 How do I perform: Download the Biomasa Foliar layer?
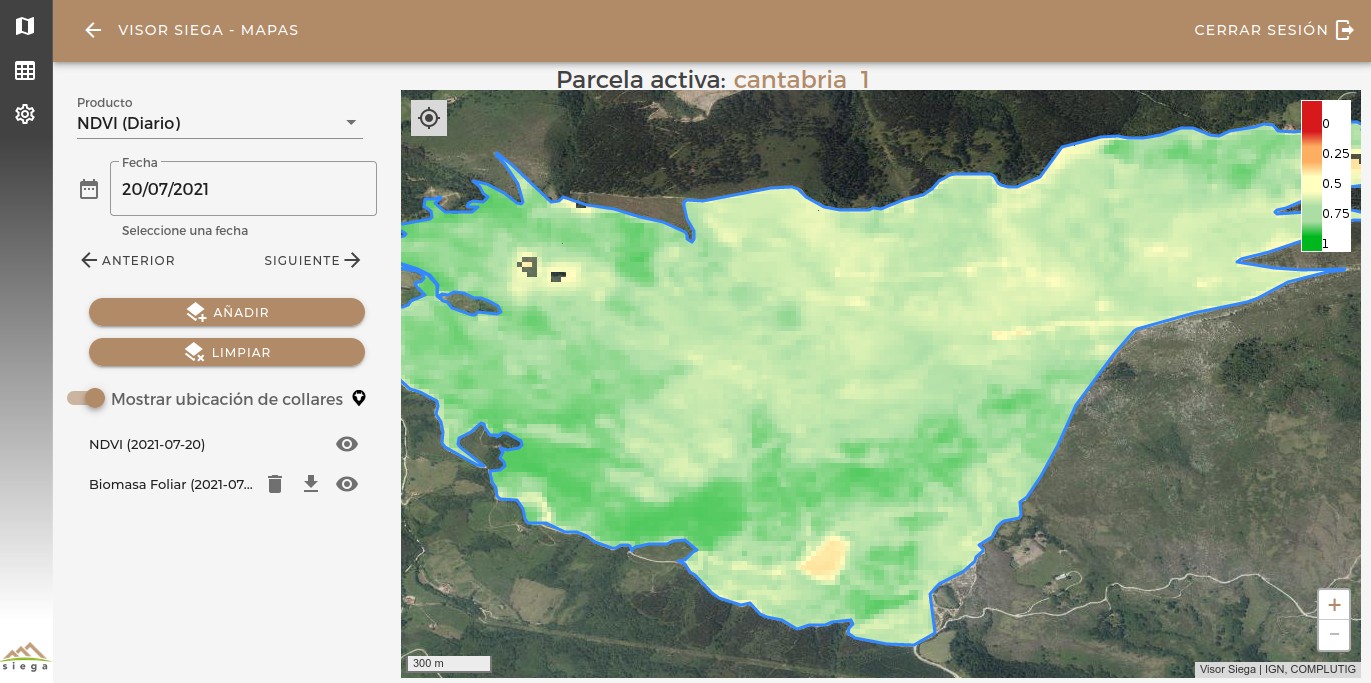(x=311, y=484)
